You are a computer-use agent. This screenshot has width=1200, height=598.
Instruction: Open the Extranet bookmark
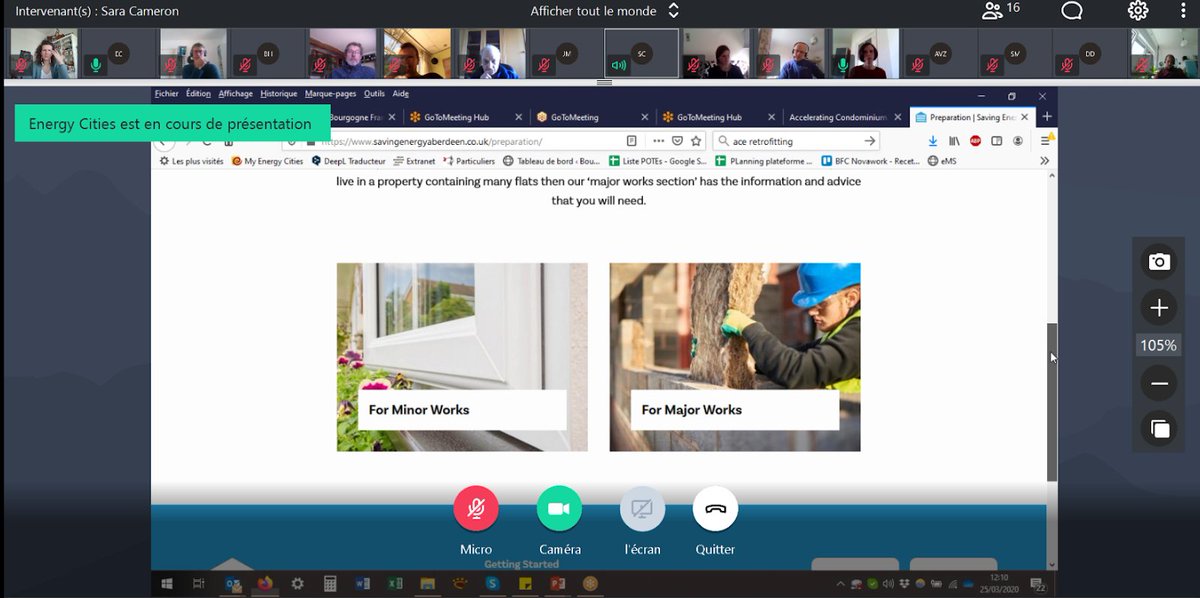(x=414, y=161)
